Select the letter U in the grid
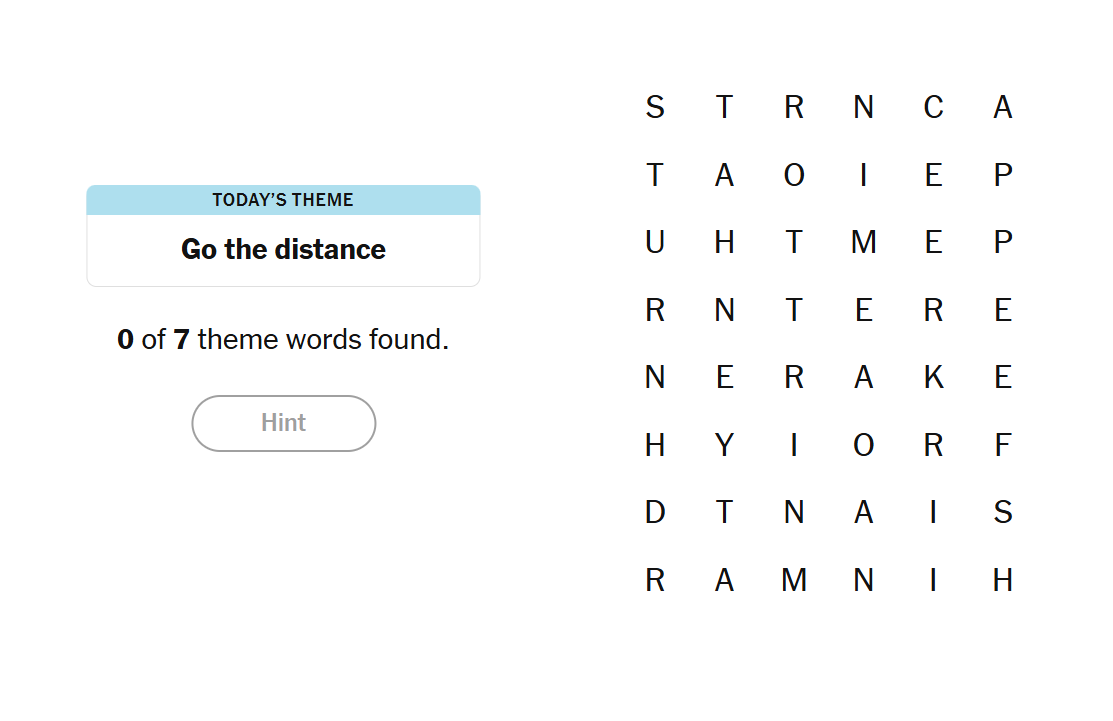 (x=655, y=242)
